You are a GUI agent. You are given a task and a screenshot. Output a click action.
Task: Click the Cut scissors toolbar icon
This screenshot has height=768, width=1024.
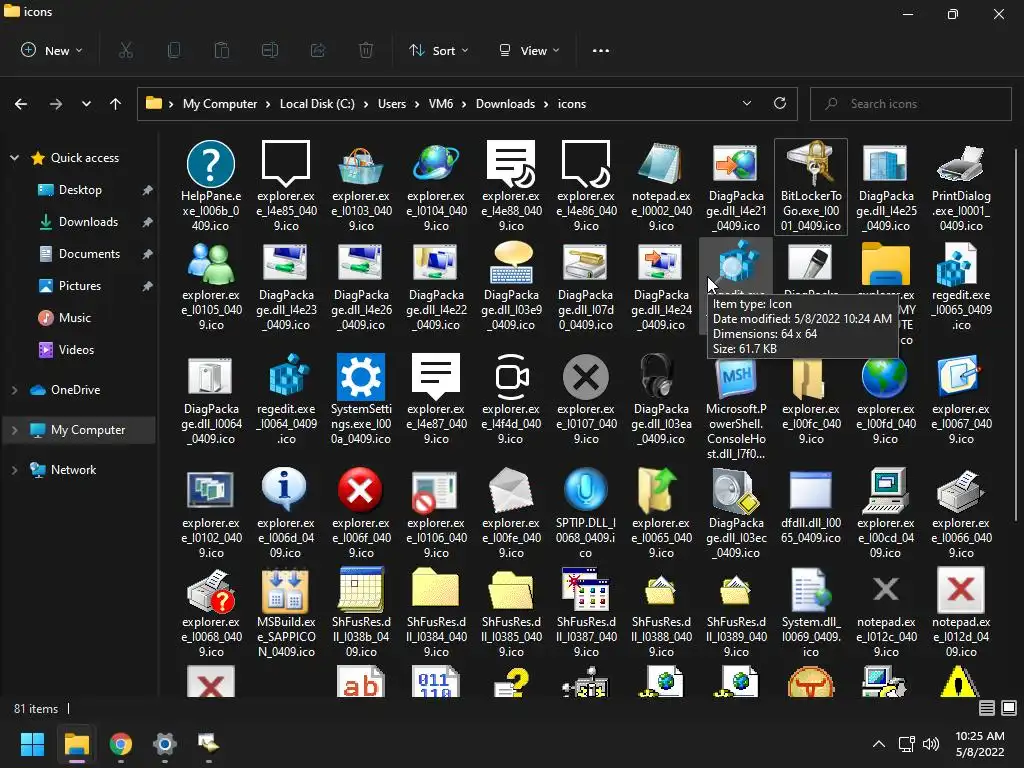[126, 50]
